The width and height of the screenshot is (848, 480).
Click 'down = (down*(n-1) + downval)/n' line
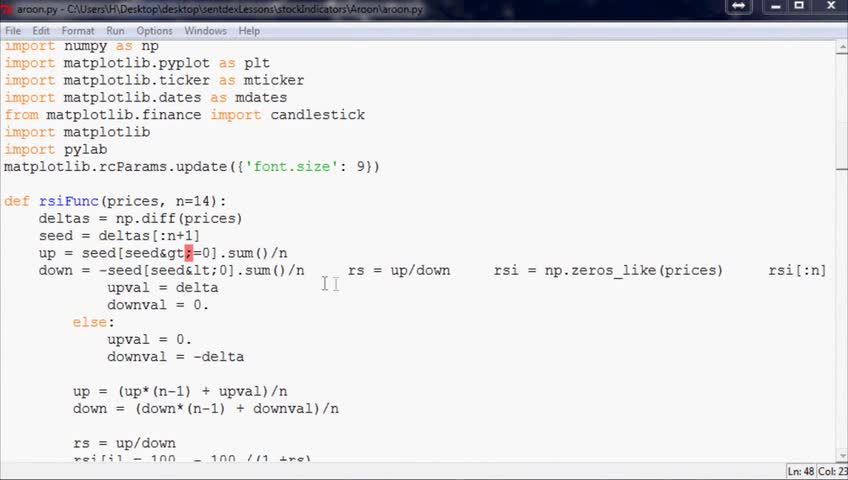click(x=206, y=409)
